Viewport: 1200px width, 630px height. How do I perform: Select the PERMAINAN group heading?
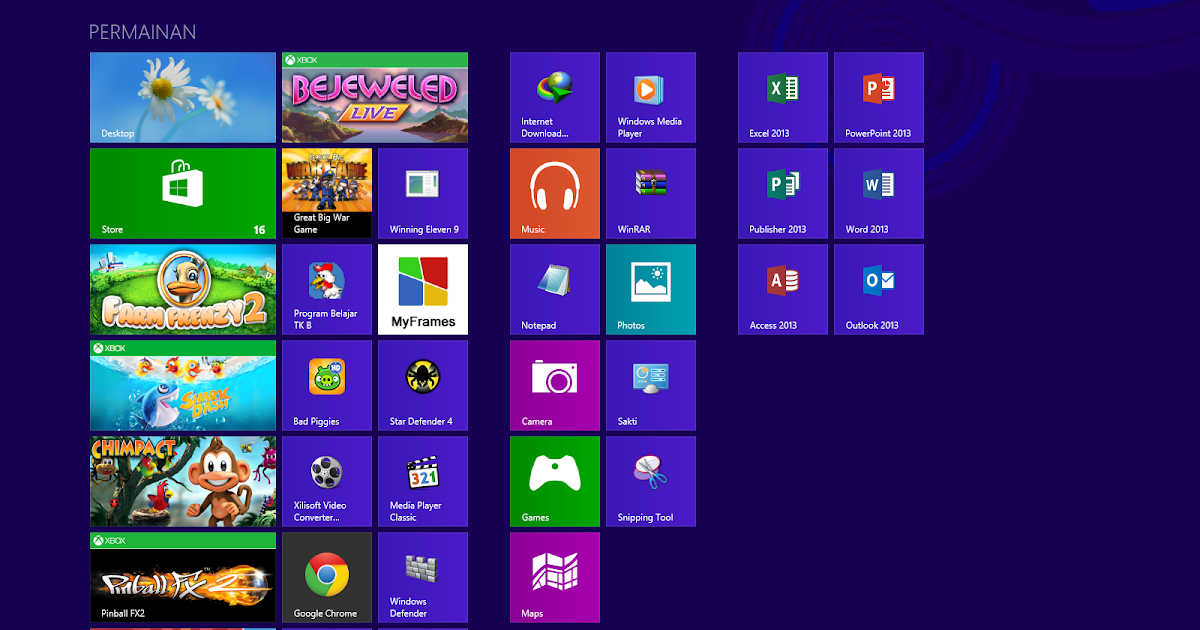(x=142, y=32)
